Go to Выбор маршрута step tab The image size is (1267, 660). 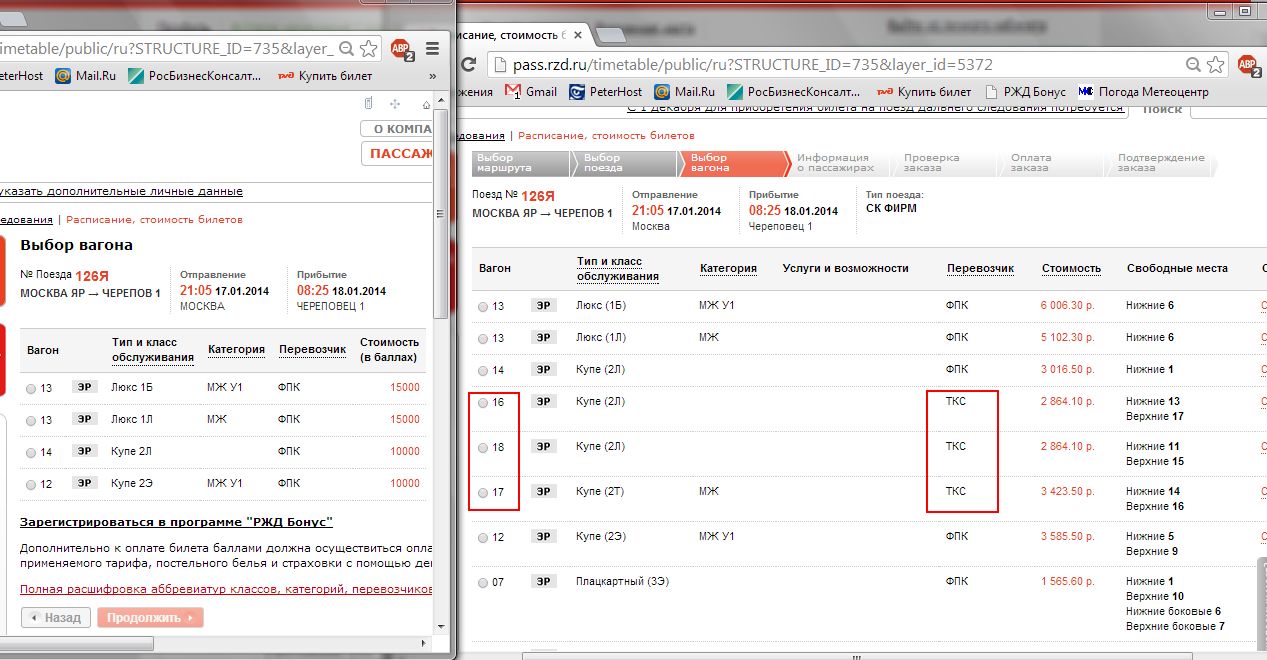pos(509,163)
